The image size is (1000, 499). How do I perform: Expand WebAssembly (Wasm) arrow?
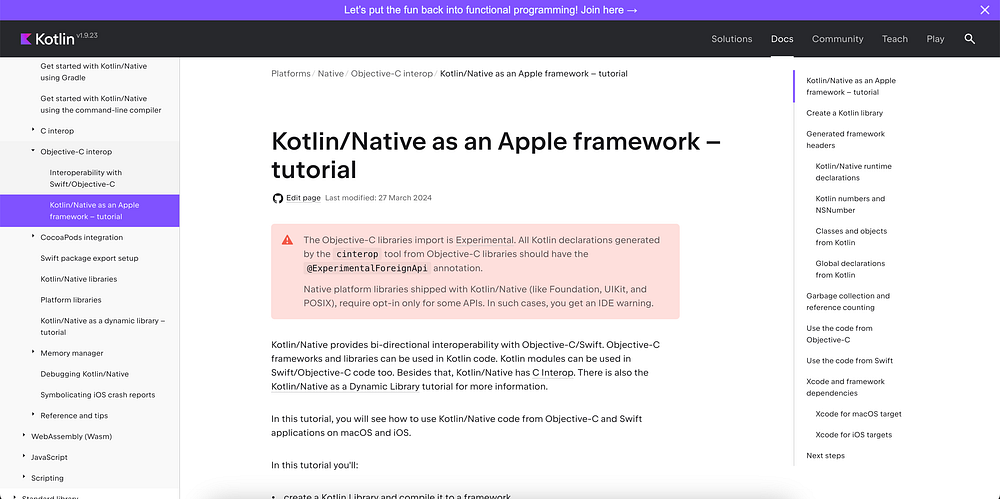pyautogui.click(x=24, y=436)
